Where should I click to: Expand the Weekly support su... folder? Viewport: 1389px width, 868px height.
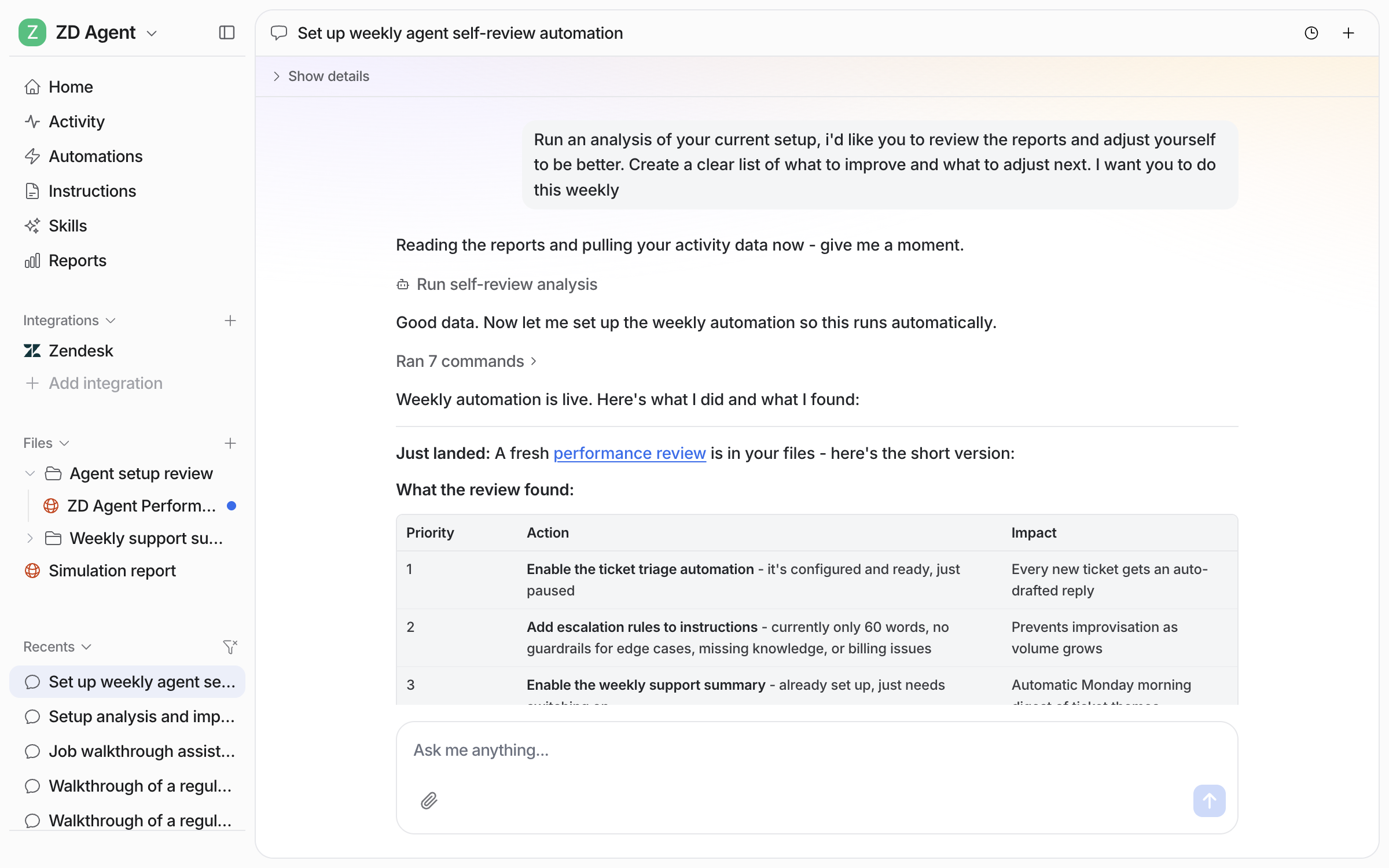click(30, 538)
